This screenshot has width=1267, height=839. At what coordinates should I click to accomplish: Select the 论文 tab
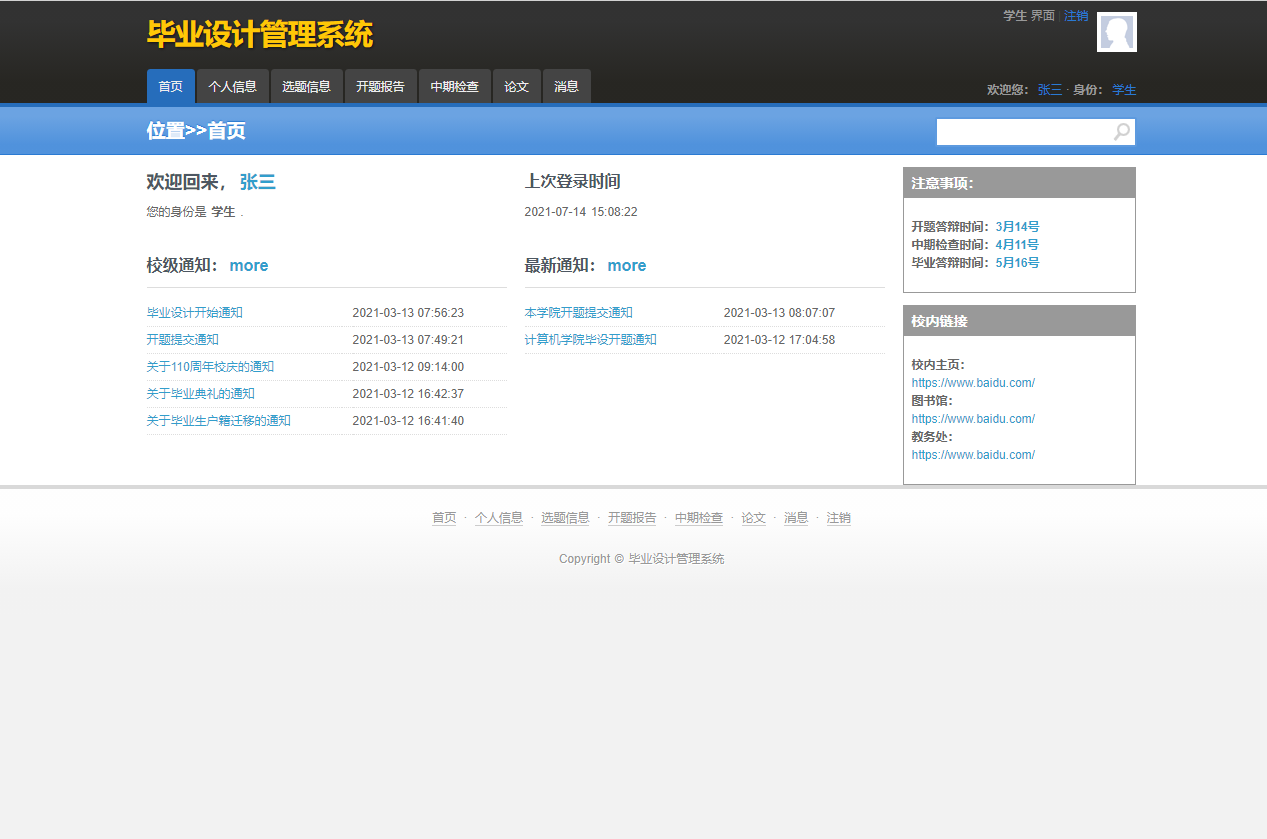point(516,86)
